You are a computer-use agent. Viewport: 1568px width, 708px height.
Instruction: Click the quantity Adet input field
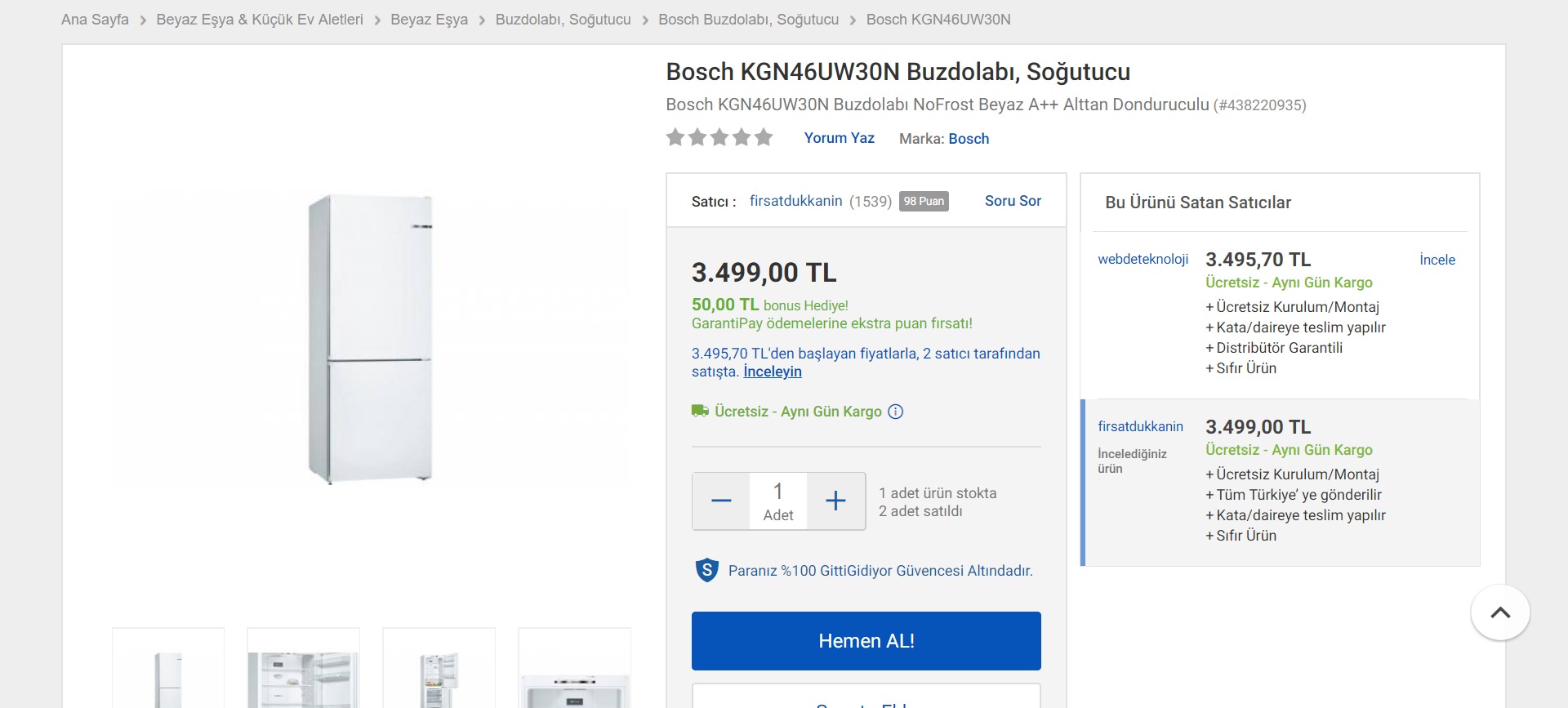pyautogui.click(x=778, y=501)
